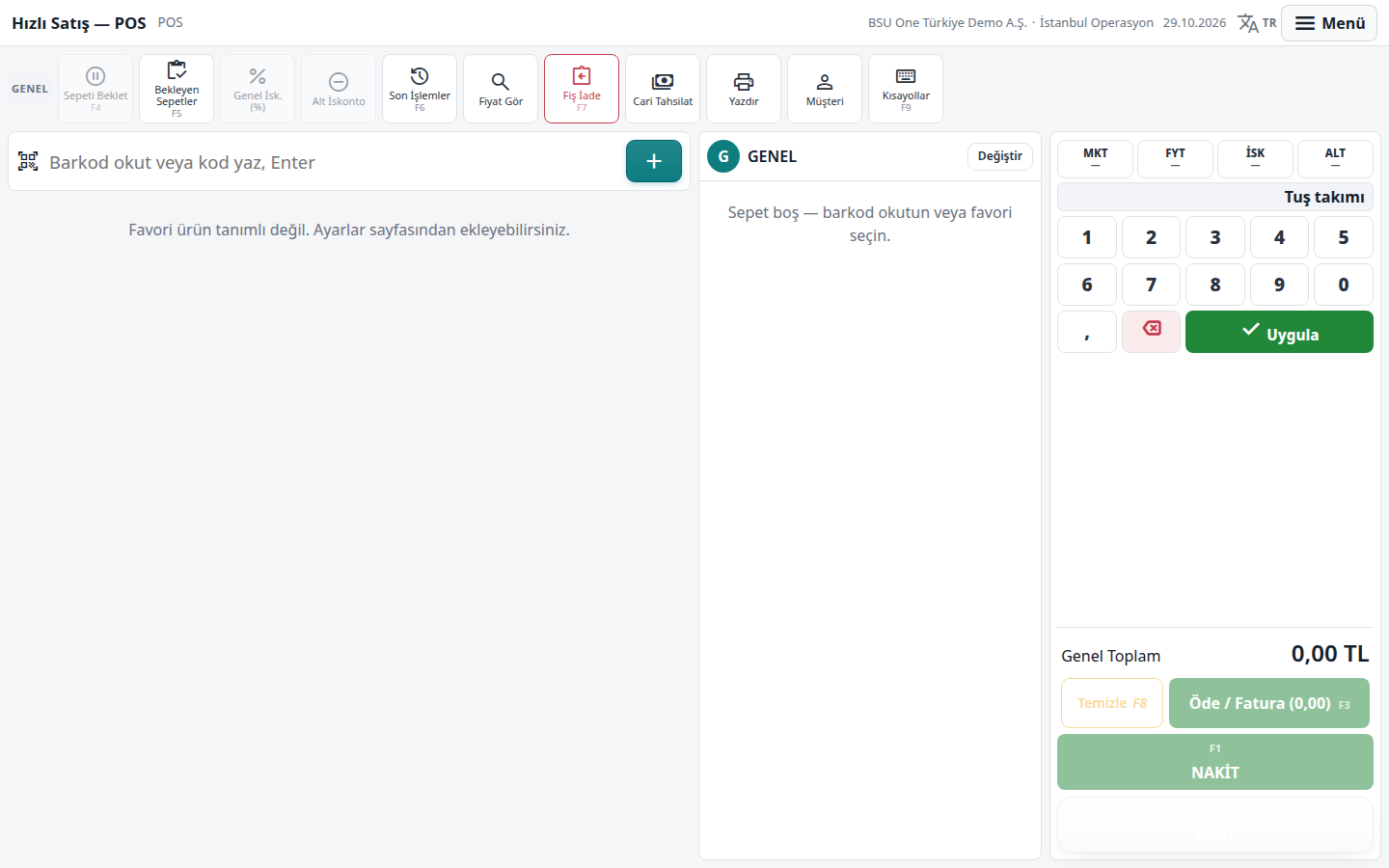
Task: Open Cari Tahsilat collection
Action: click(663, 89)
